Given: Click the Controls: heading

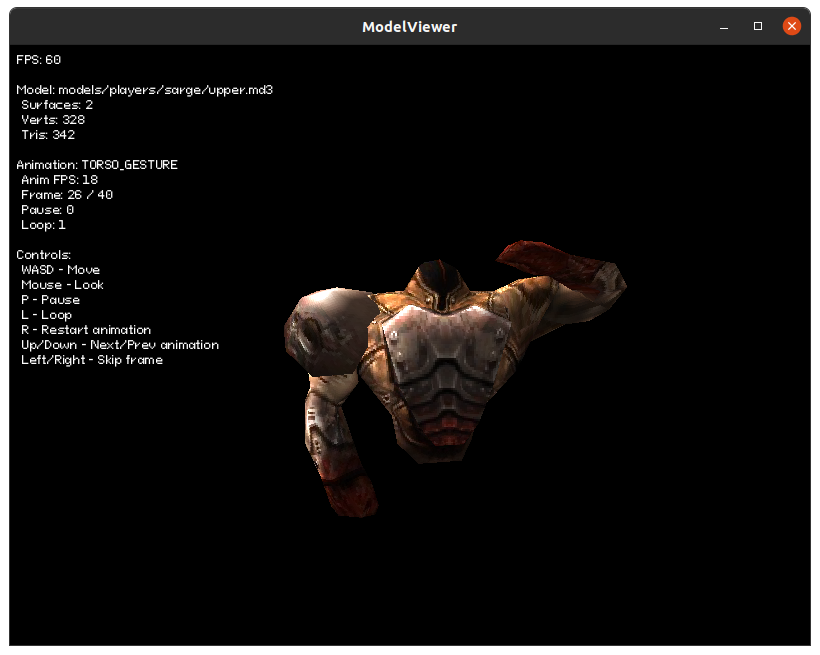Looking at the screenshot, I should click(x=43, y=255).
